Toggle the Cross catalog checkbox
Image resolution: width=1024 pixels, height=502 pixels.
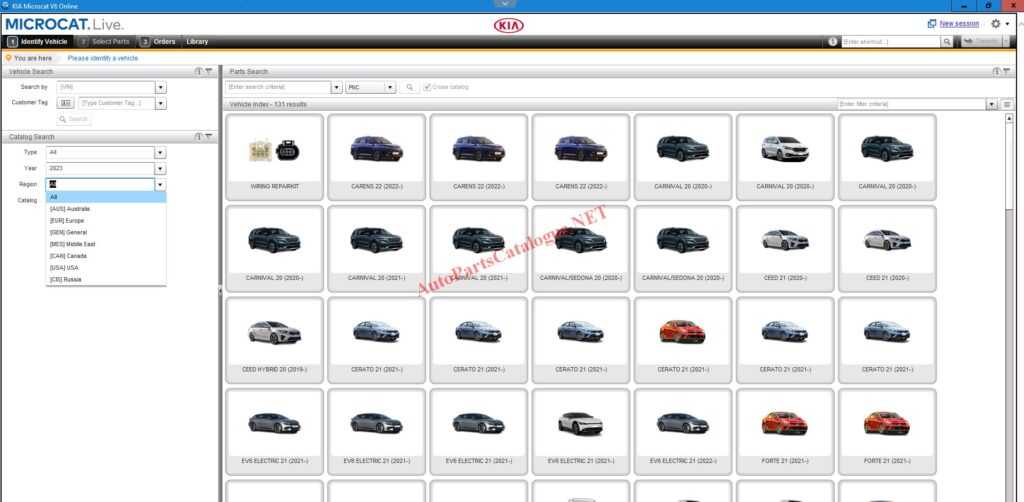[427, 87]
